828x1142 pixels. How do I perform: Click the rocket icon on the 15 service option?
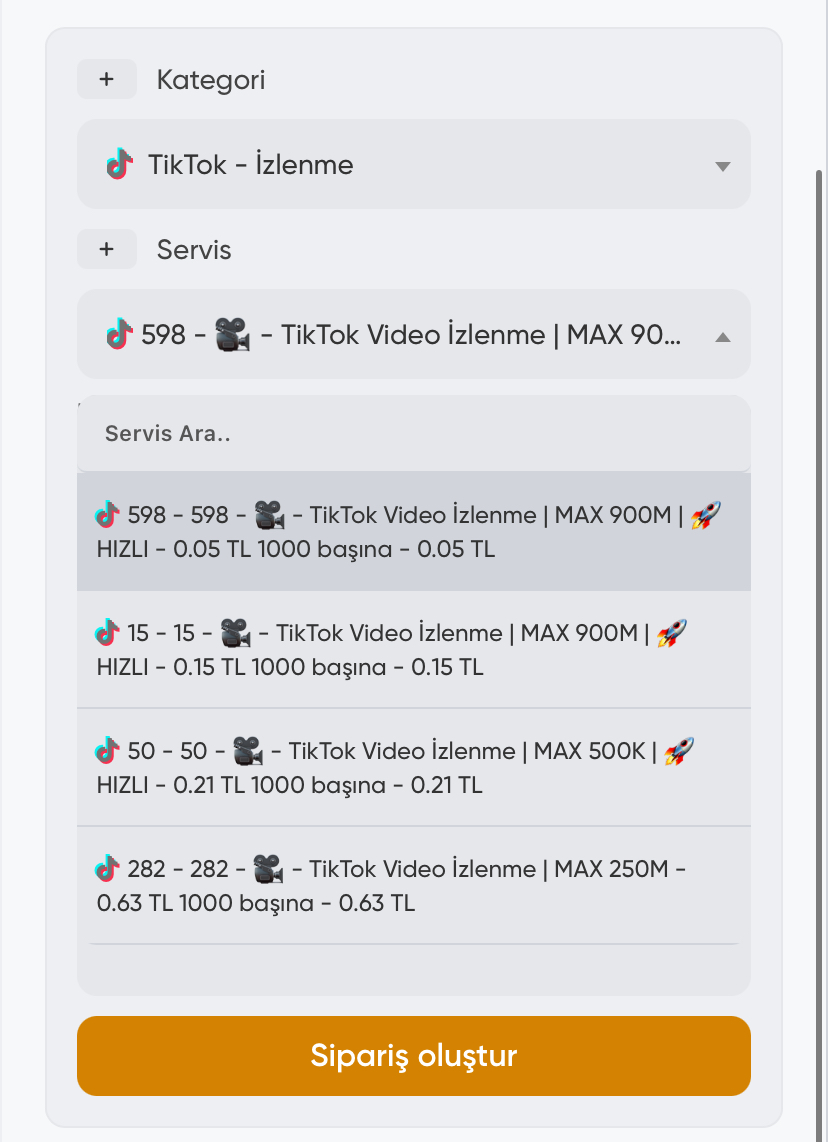671,633
